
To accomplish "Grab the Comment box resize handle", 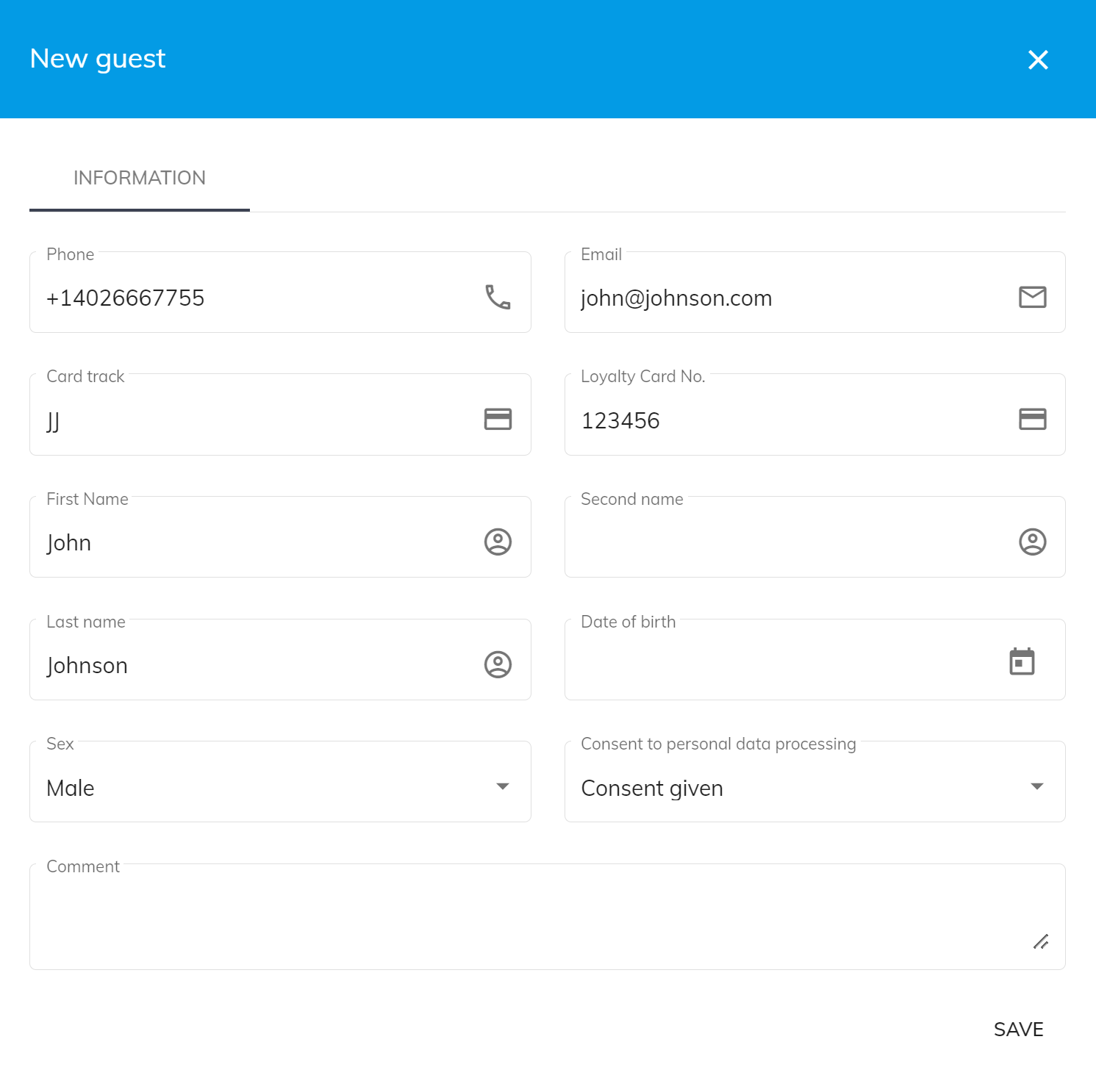I will pyautogui.click(x=1040, y=941).
